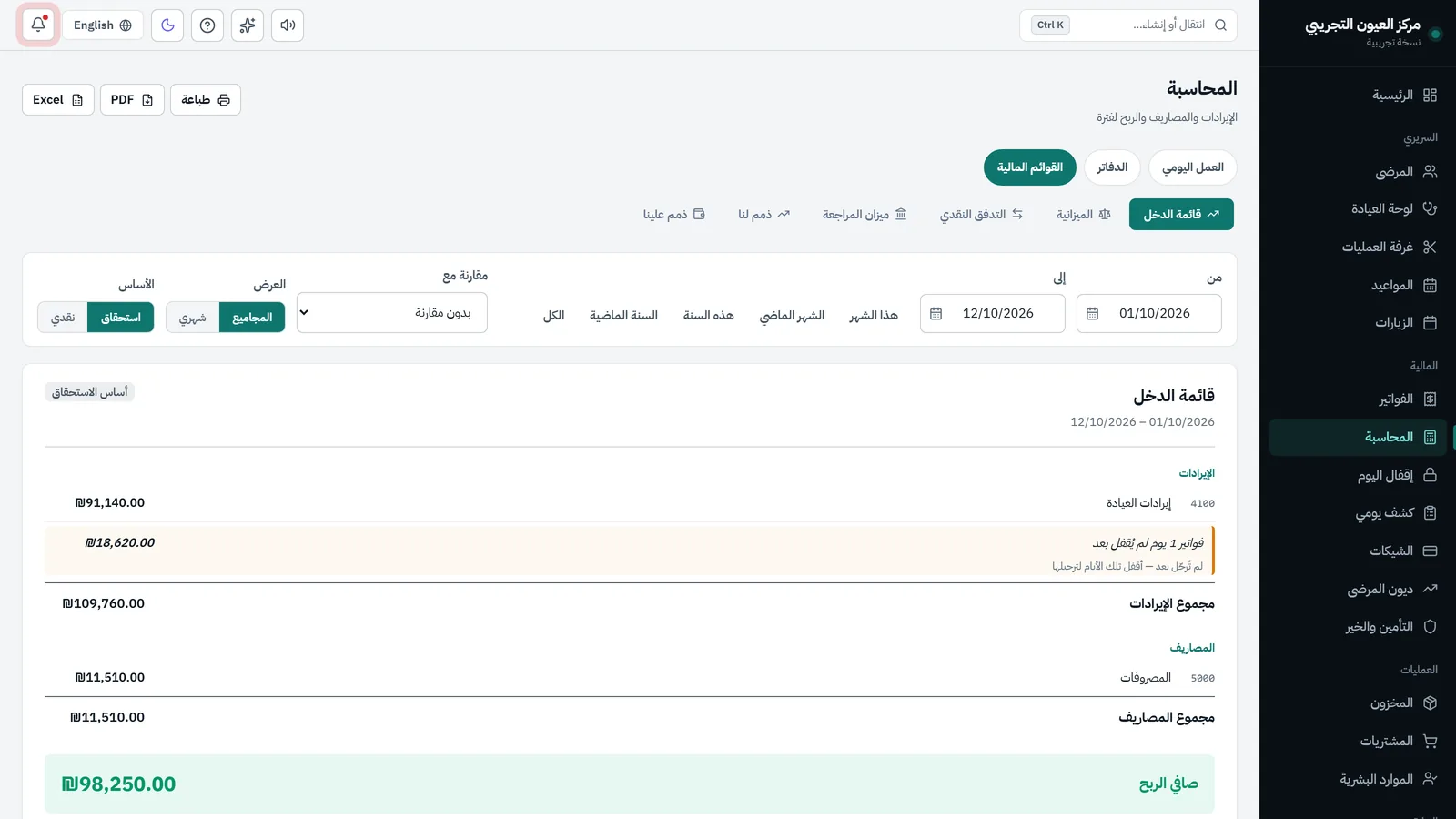Open إقفال اليوم in sidebar
Screen dimensions: 1456x819
pyautogui.click(x=1358, y=475)
